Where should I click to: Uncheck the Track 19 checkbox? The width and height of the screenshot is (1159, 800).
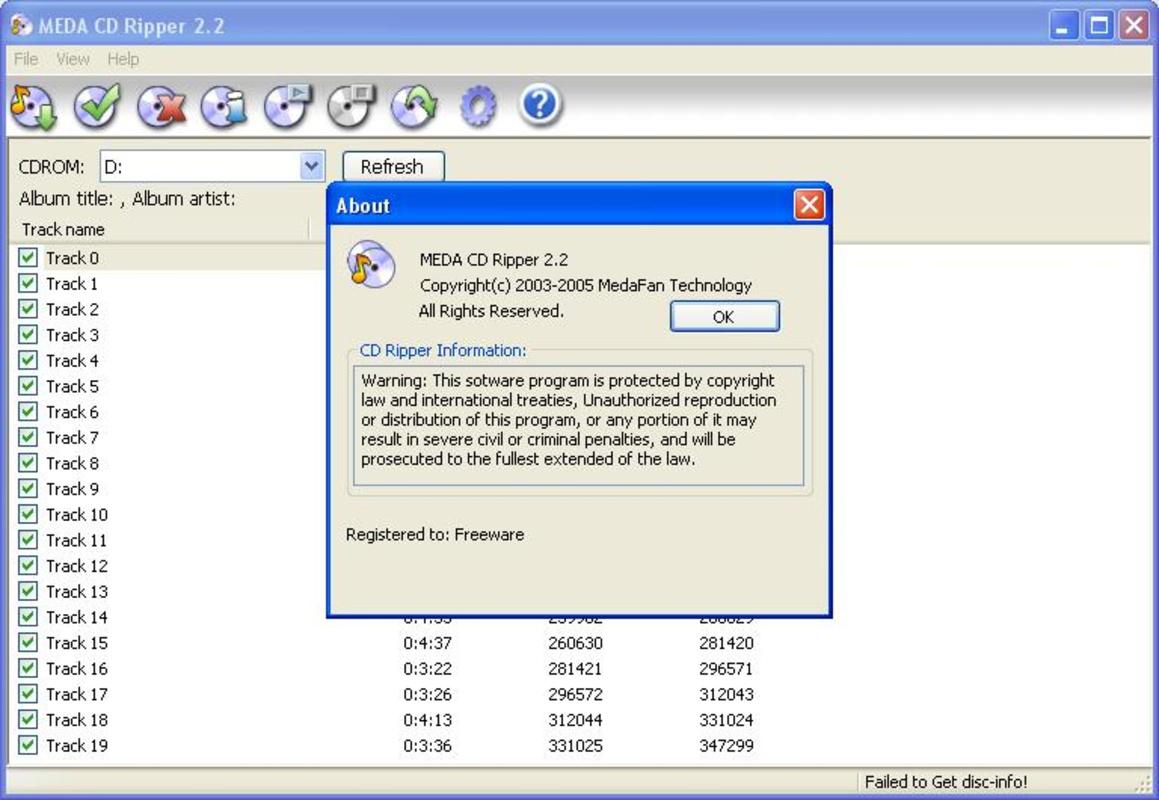tap(28, 745)
